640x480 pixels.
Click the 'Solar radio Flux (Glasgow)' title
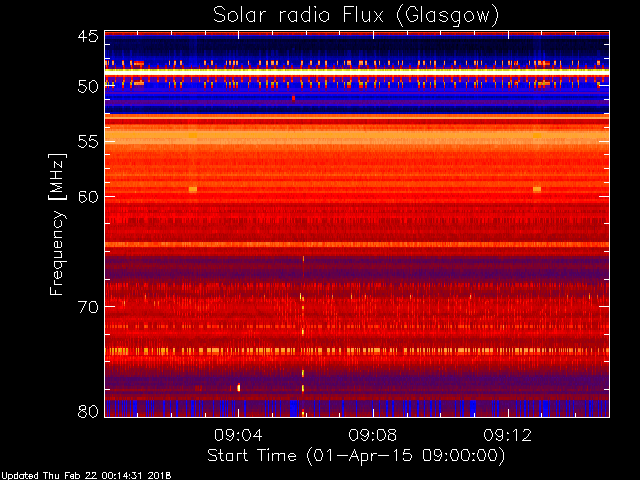[x=356, y=16]
